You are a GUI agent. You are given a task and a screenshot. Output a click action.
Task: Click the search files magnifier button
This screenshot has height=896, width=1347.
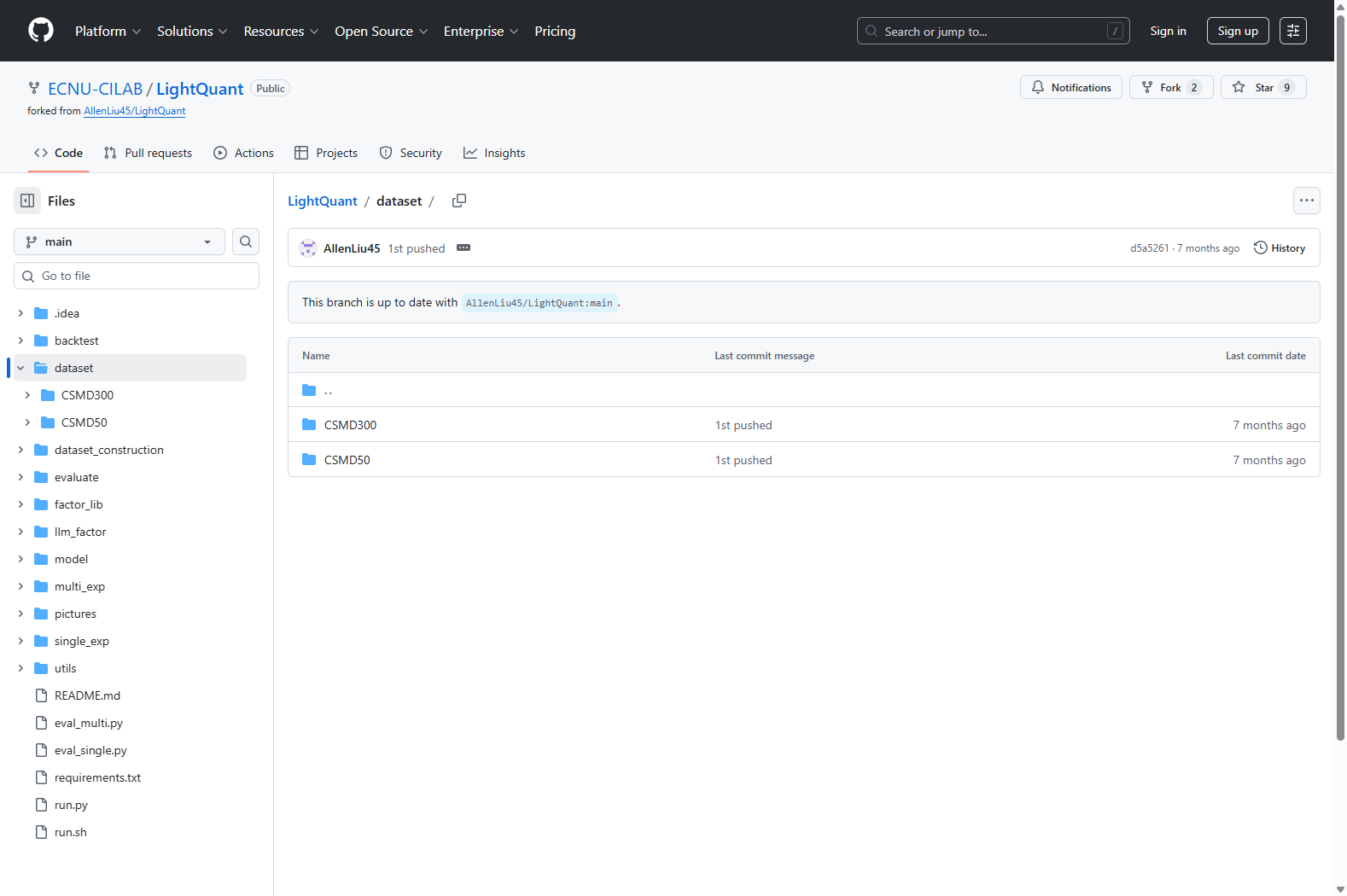coord(246,241)
